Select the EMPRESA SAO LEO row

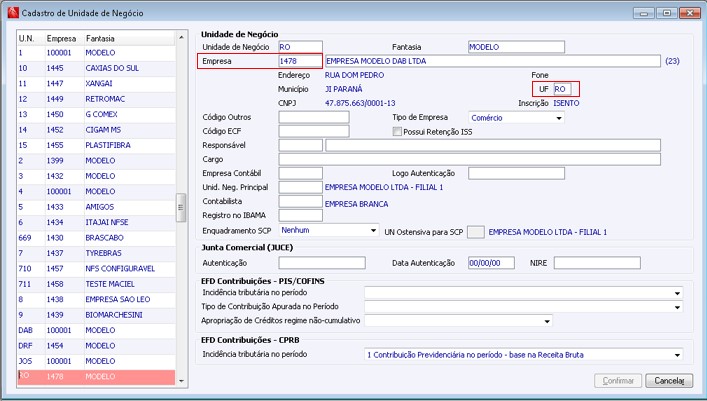(x=96, y=299)
